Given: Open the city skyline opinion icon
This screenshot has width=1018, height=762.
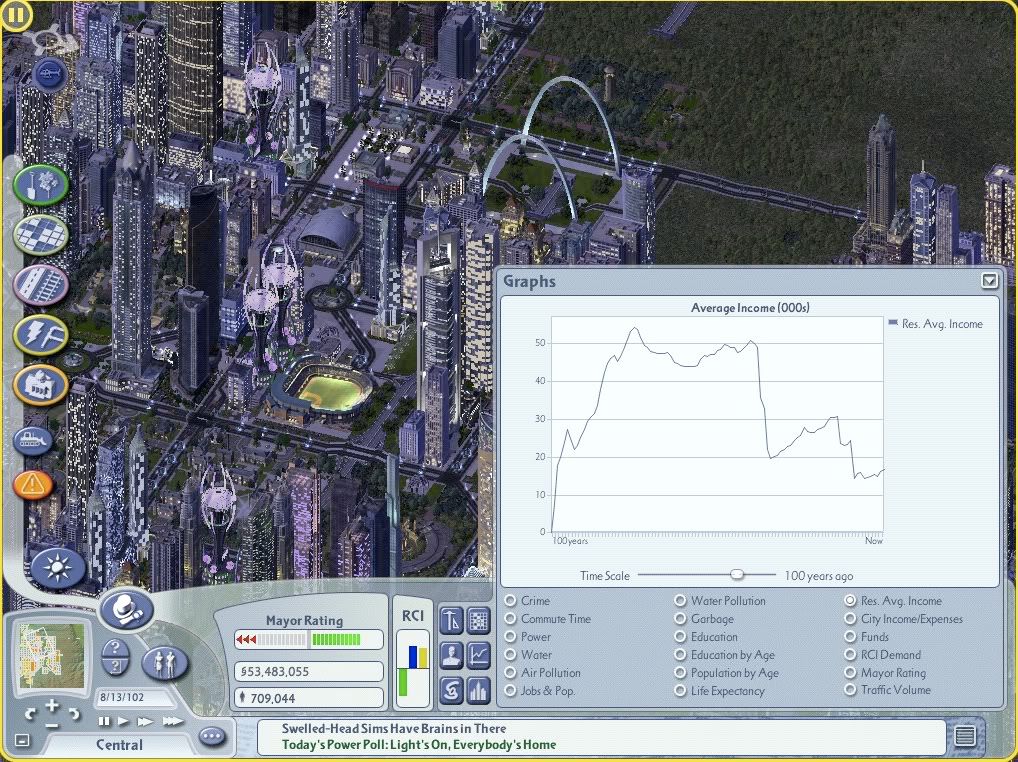Looking at the screenshot, I should (x=478, y=690).
